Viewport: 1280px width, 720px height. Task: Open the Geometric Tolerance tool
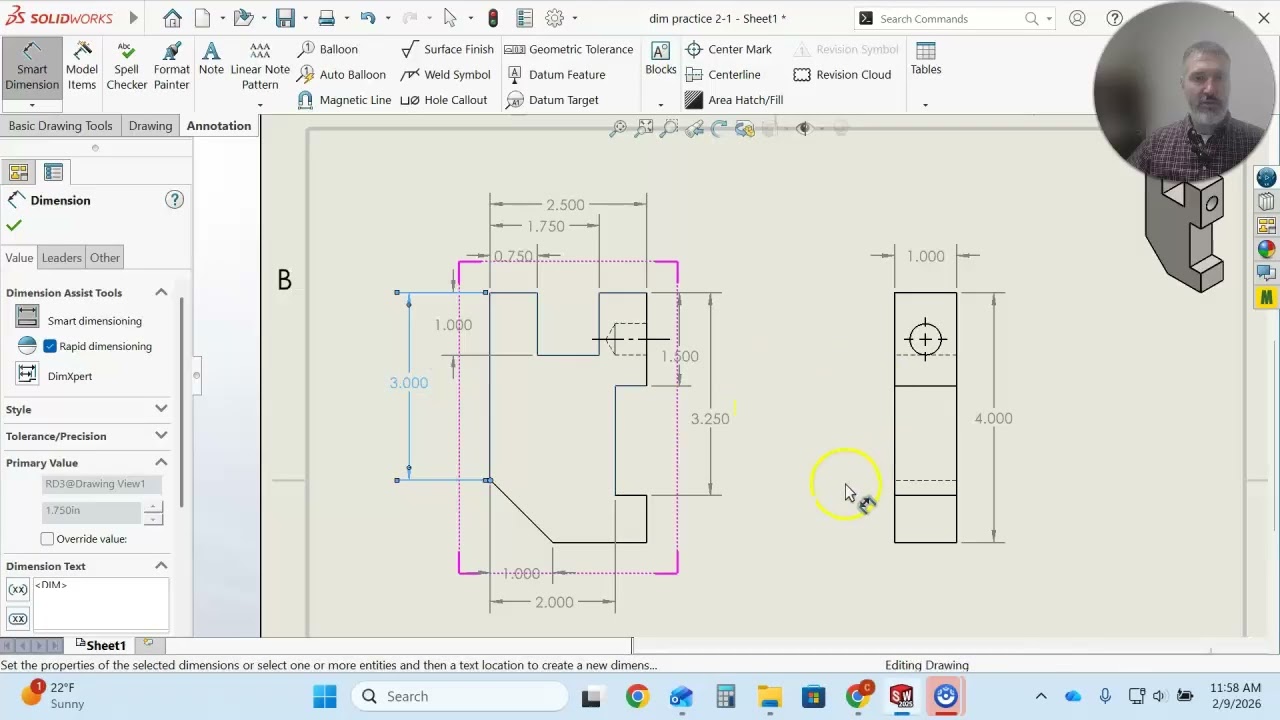pyautogui.click(x=569, y=49)
